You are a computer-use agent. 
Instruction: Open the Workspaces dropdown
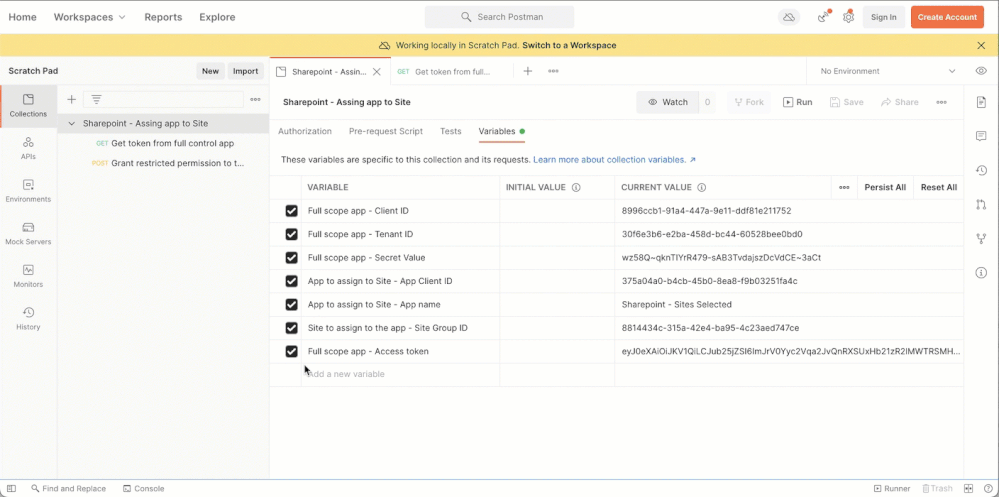[x=90, y=17]
